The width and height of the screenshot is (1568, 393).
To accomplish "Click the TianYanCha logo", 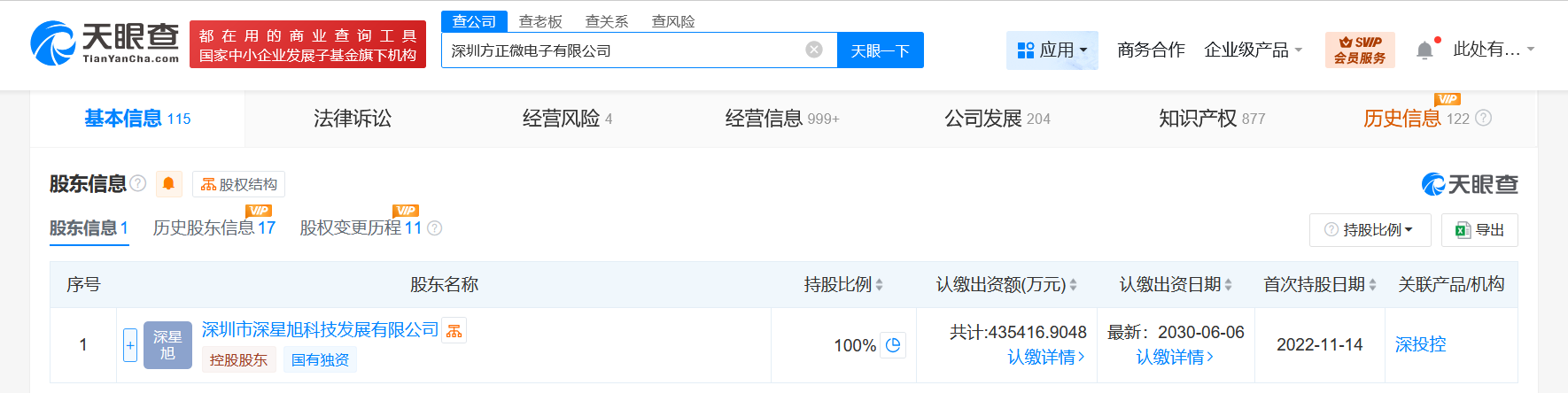I will pyautogui.click(x=105, y=44).
